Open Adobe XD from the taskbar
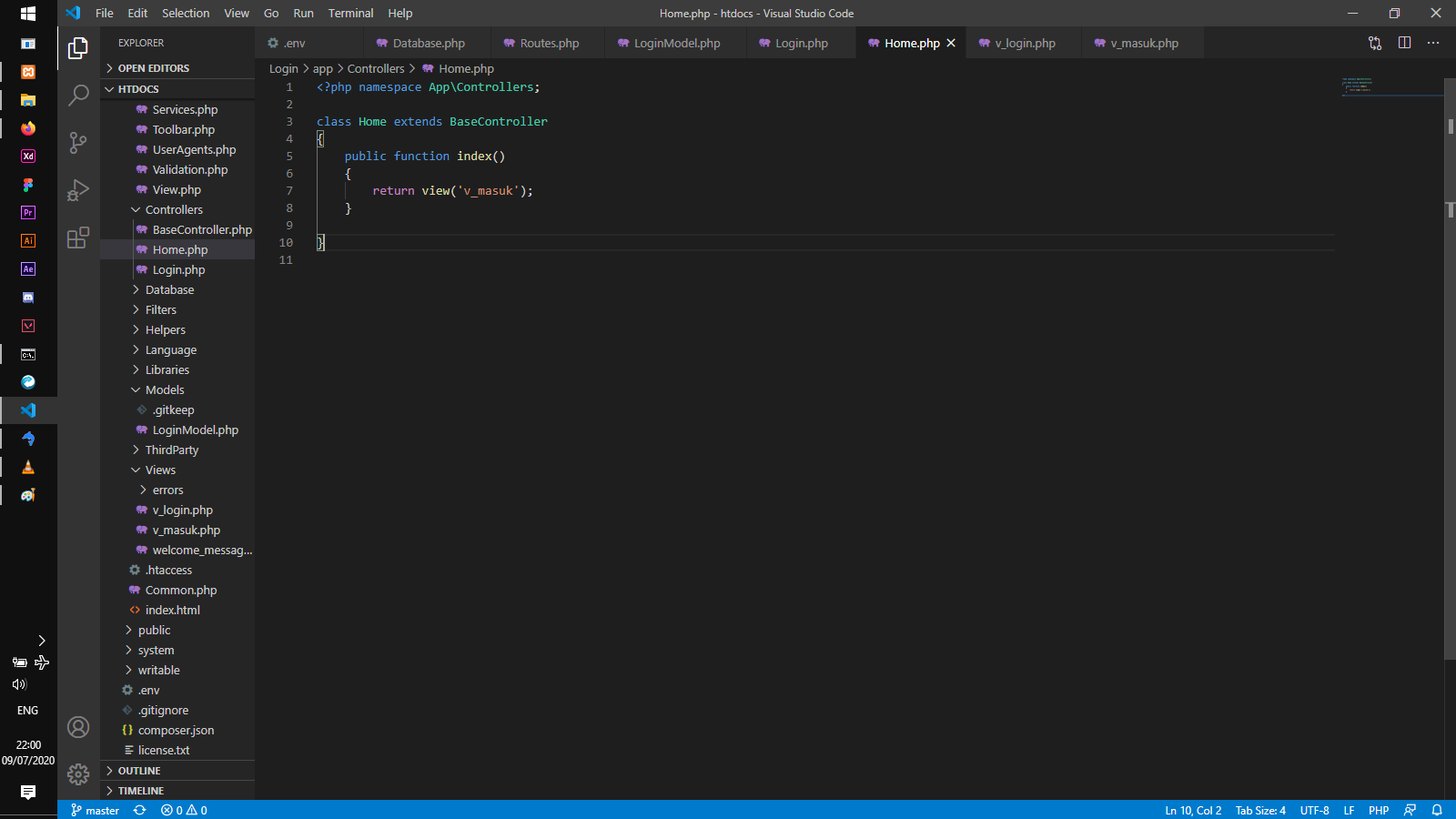1456x819 pixels. coord(28,157)
